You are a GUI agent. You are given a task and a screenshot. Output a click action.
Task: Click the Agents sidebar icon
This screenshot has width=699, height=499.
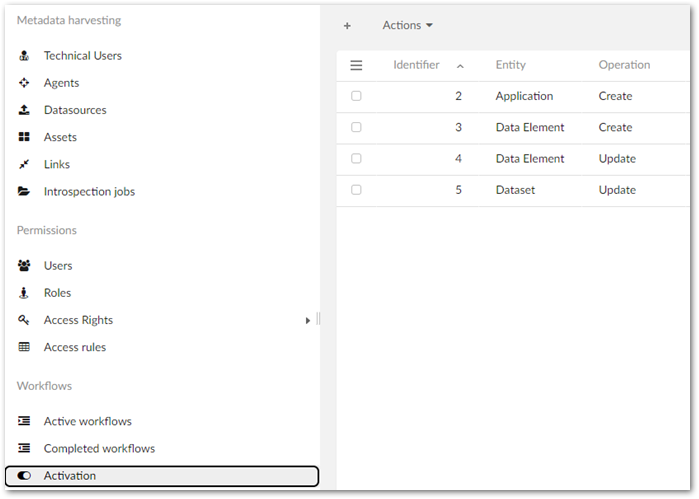click(24, 83)
